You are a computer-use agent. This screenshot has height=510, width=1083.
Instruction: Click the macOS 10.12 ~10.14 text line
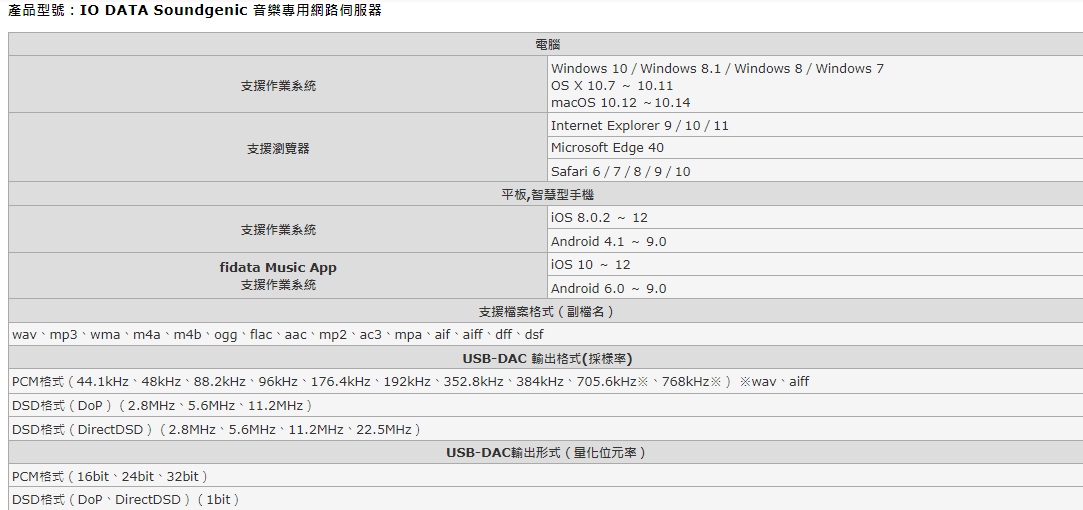(620, 103)
